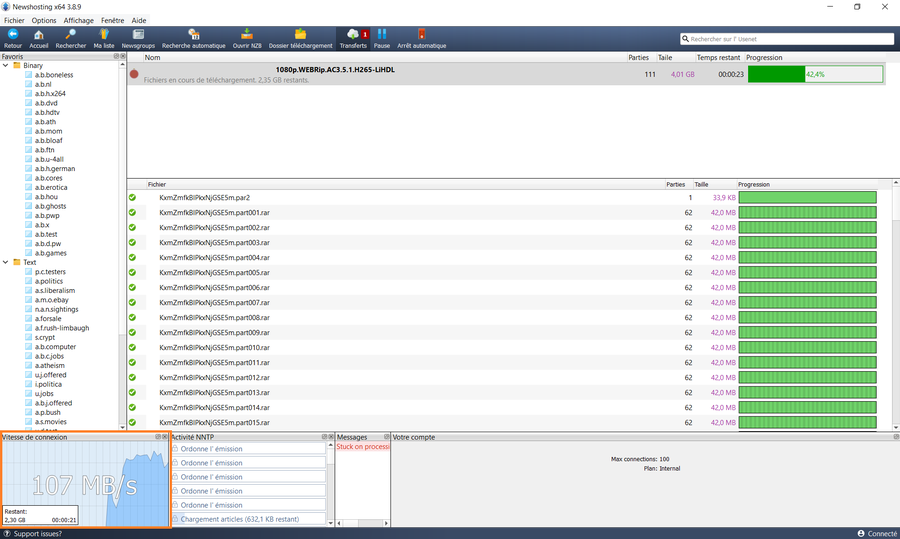Select the a.b.hdtv newsgroup
Image resolution: width=900 pixels, height=539 pixels.
point(47,113)
